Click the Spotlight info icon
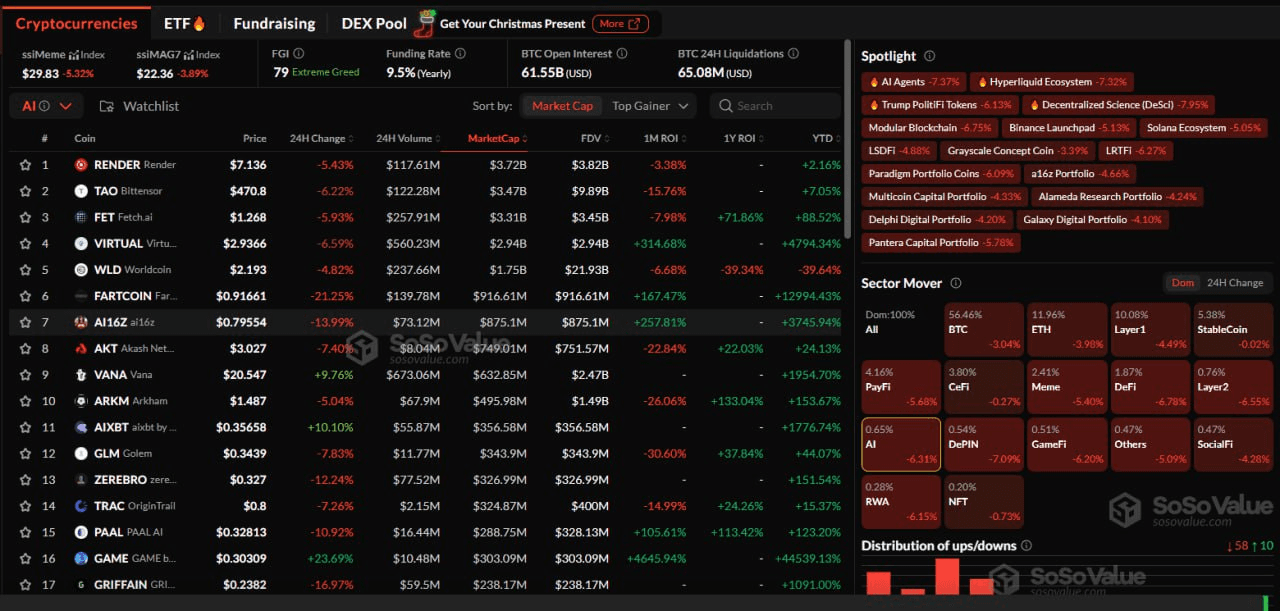Image resolution: width=1280 pixels, height=611 pixels. 929,57
